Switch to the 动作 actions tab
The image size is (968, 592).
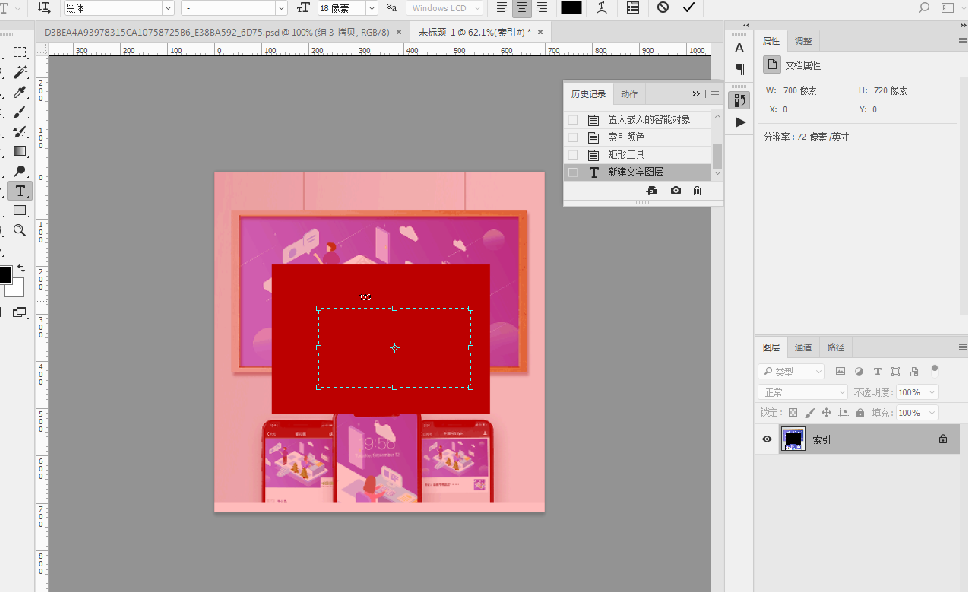(x=629, y=94)
